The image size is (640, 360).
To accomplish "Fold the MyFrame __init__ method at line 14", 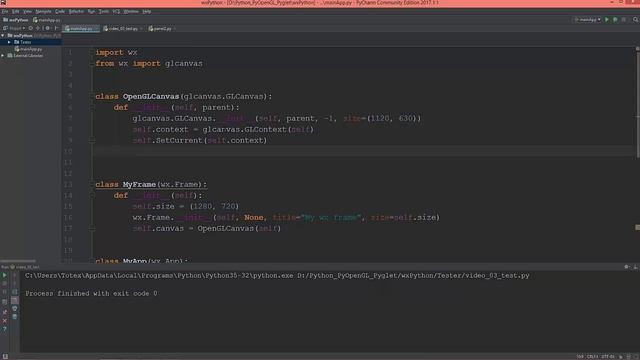I will tap(92, 196).
